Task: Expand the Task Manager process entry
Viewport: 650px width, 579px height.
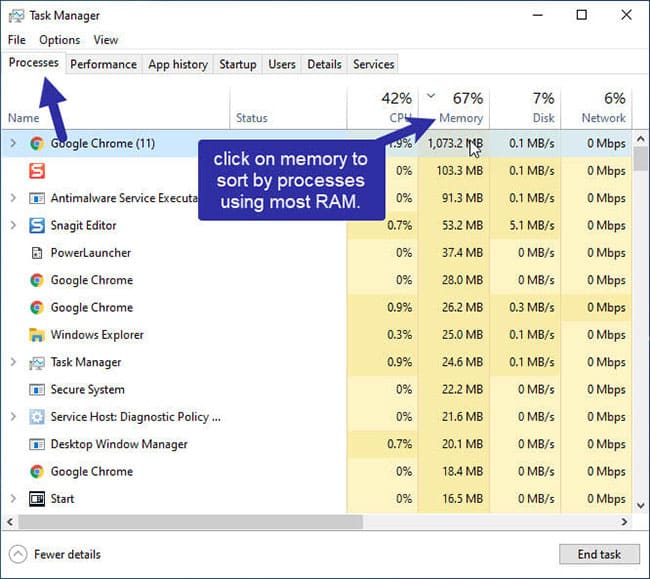Action: coord(13,362)
